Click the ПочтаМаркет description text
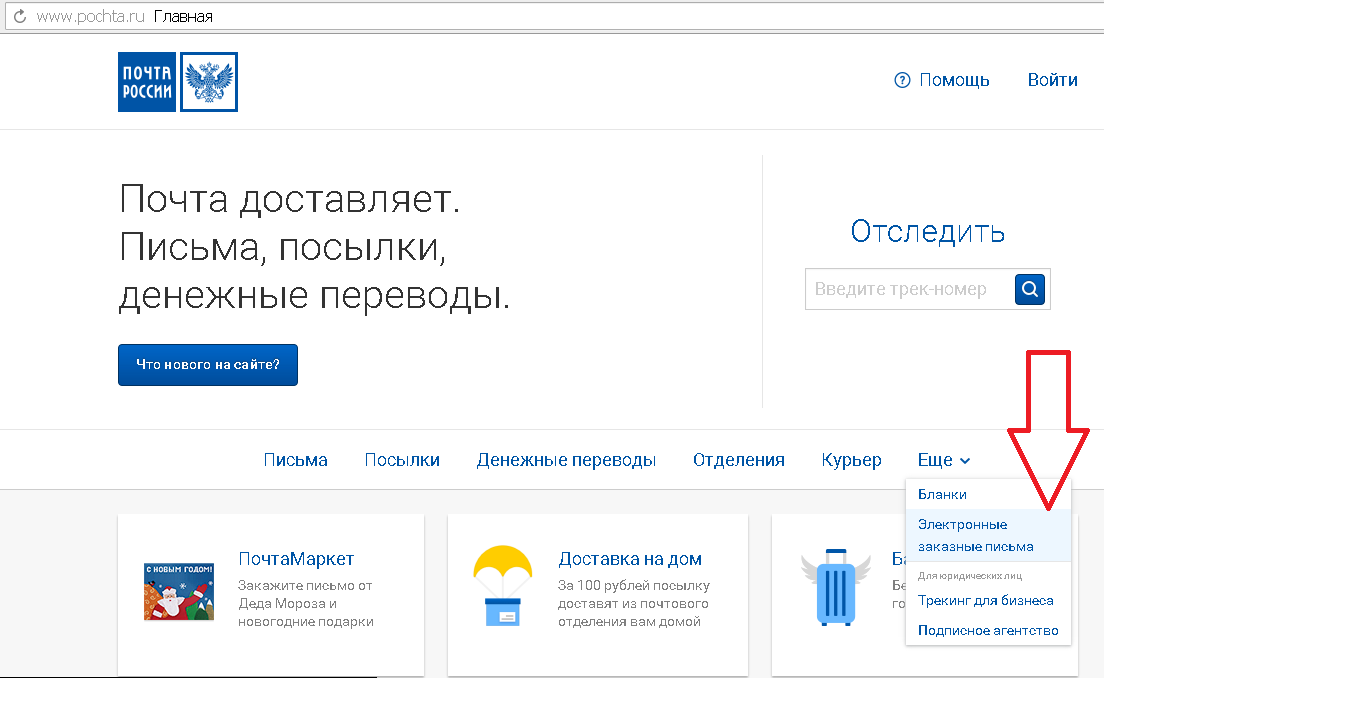This screenshot has width=1370, height=728. 306,603
